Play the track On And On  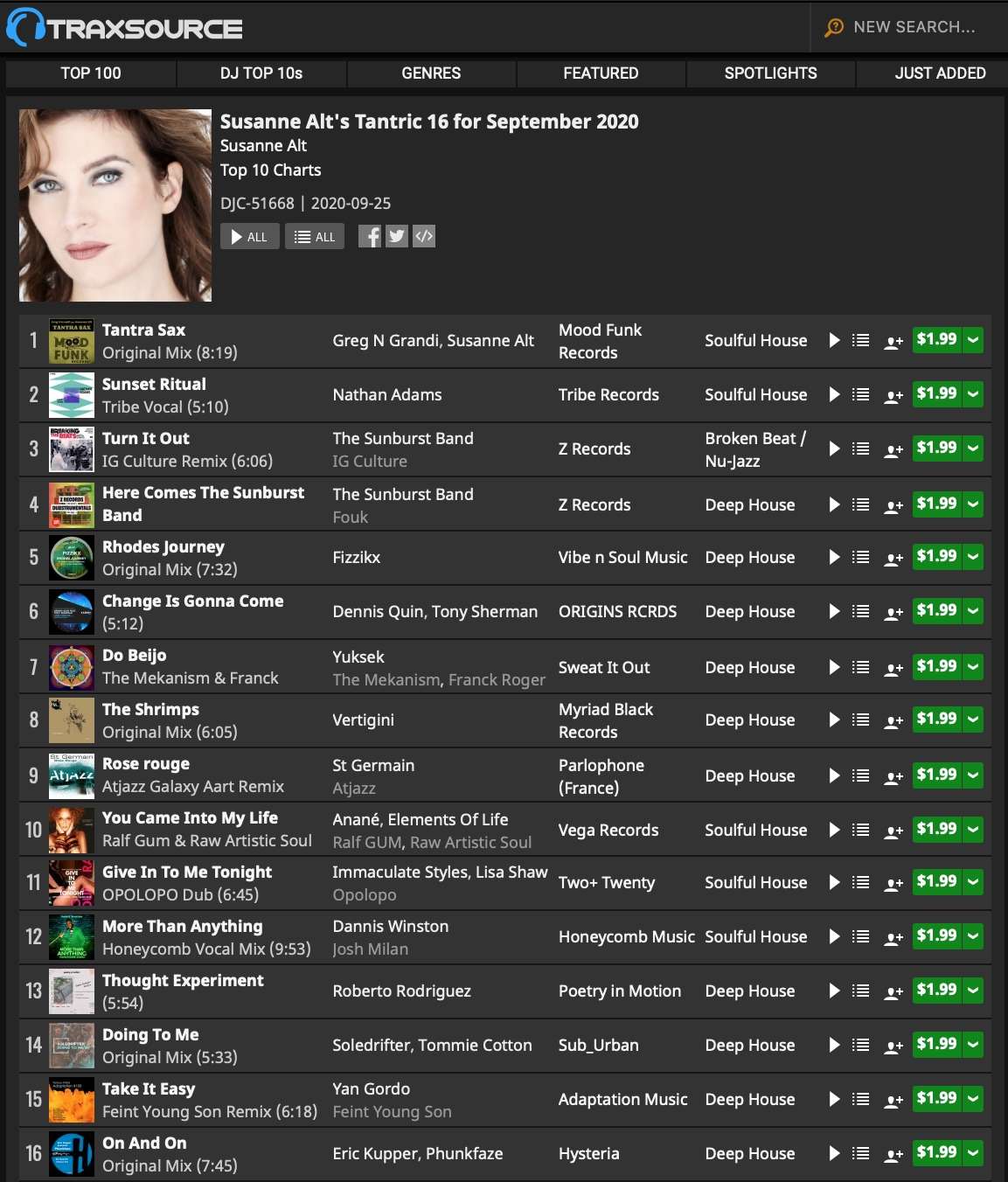click(834, 1153)
